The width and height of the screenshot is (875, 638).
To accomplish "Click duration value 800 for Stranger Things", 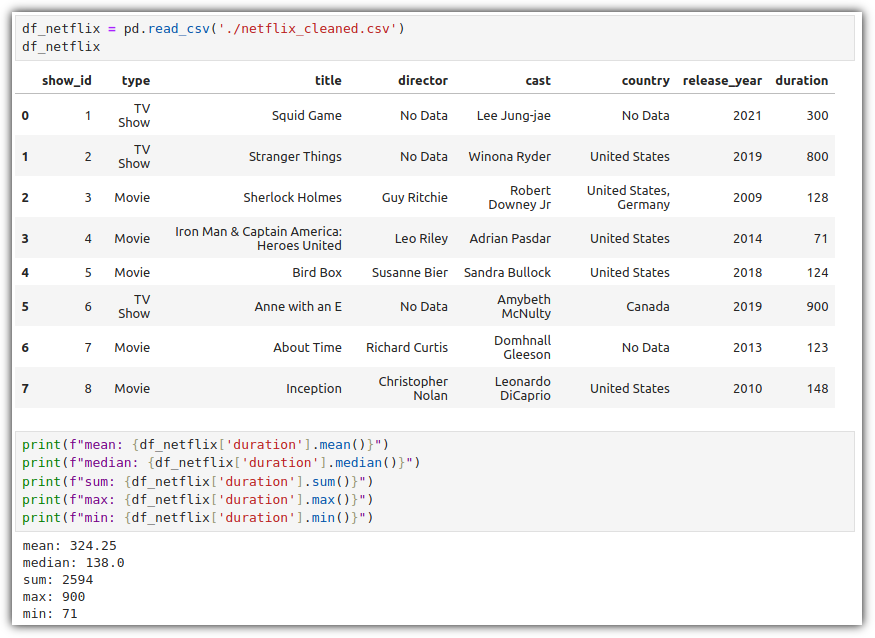I will [x=817, y=156].
